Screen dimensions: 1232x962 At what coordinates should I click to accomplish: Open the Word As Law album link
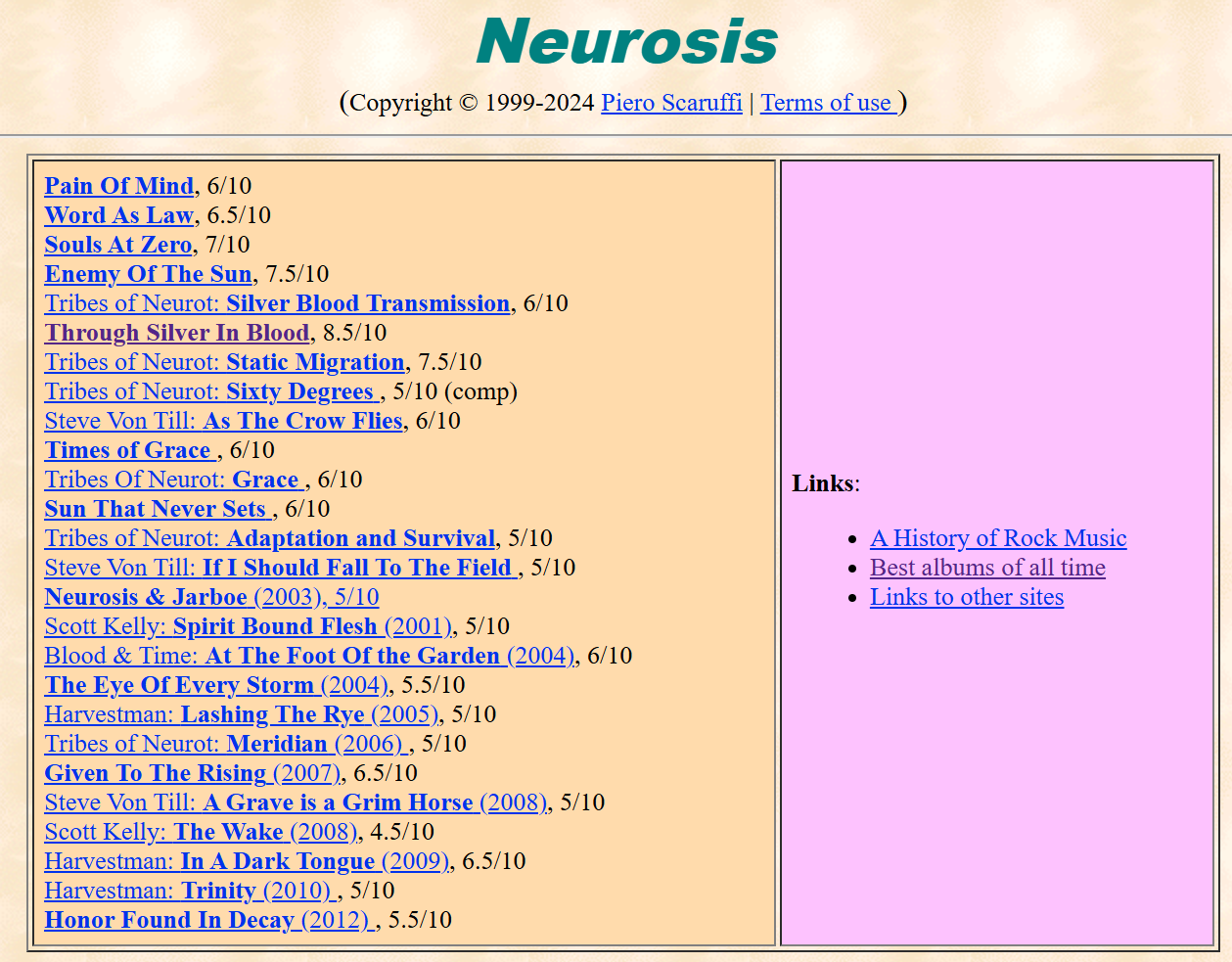(119, 215)
